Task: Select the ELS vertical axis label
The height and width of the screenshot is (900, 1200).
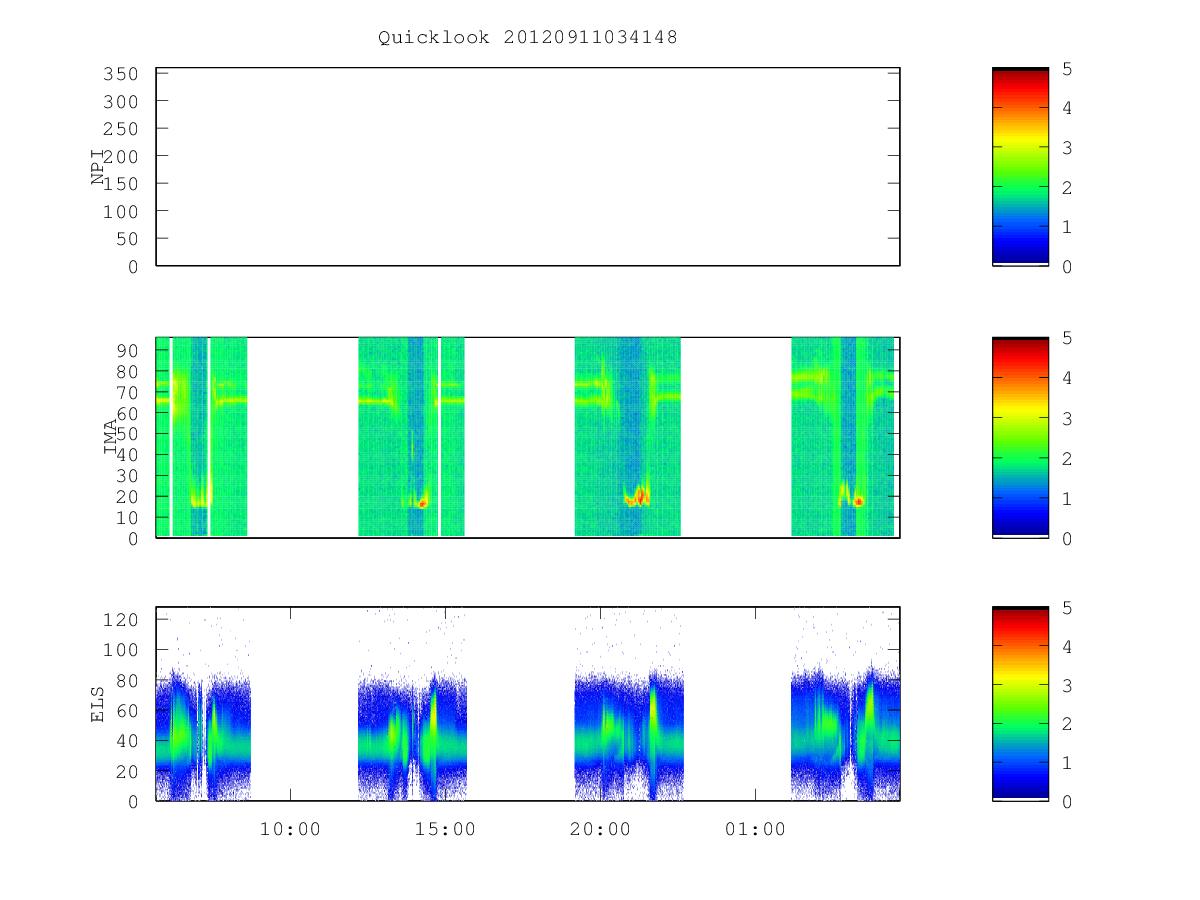Action: coord(98,704)
